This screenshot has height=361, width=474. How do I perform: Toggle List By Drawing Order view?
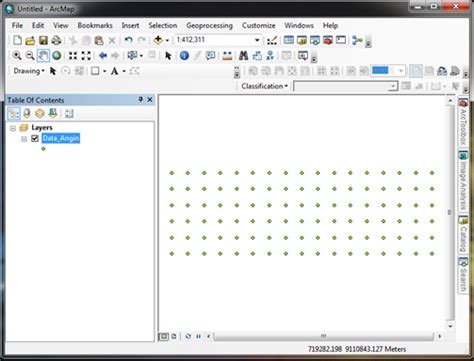(x=14, y=113)
